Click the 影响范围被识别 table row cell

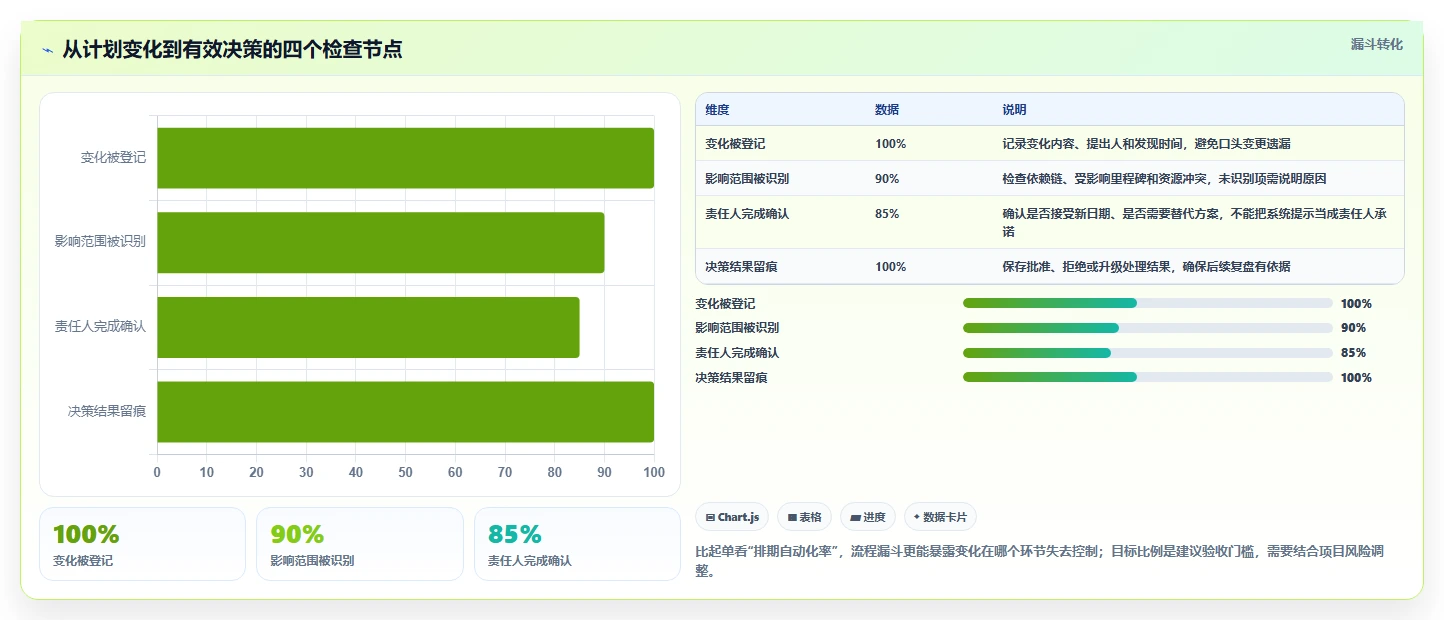pos(747,179)
